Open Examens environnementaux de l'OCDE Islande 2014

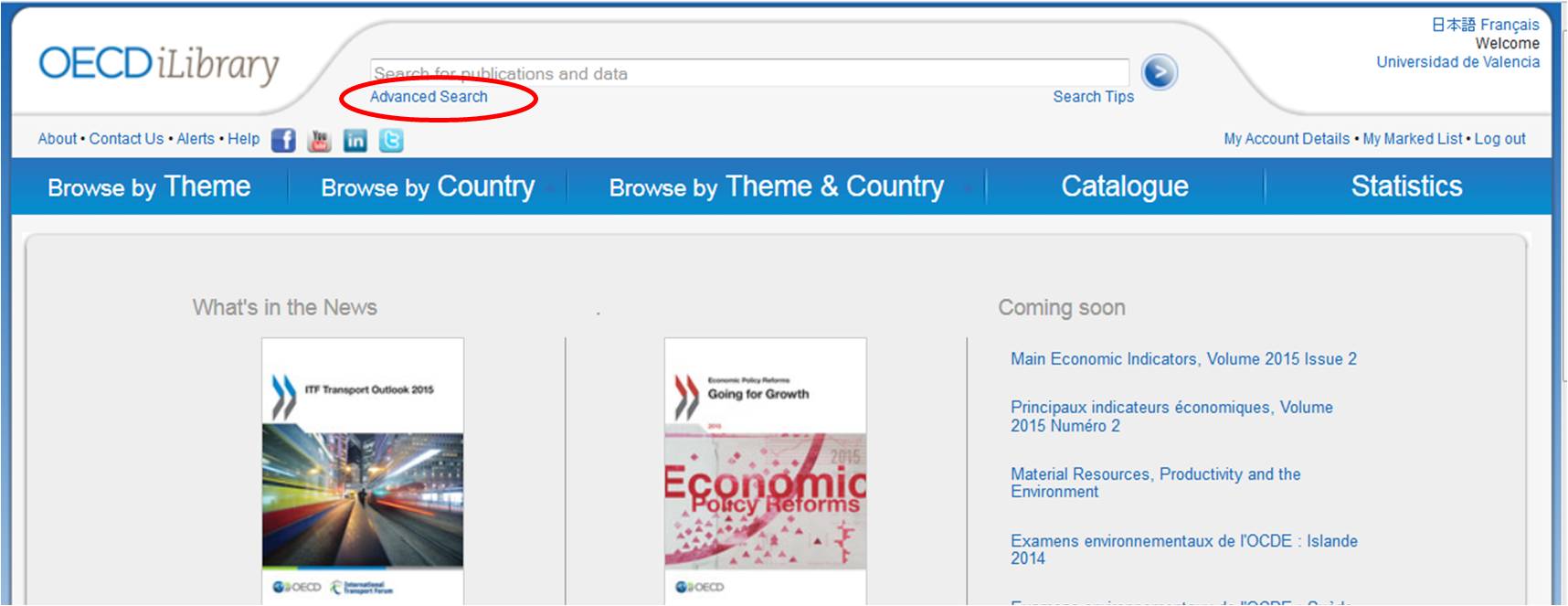pos(1184,549)
